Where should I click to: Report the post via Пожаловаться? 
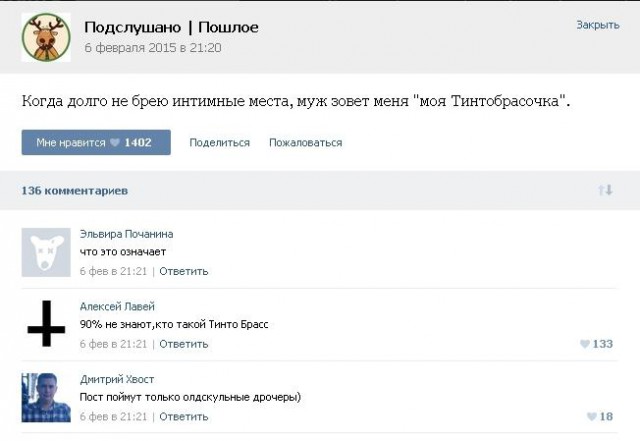pos(305,143)
